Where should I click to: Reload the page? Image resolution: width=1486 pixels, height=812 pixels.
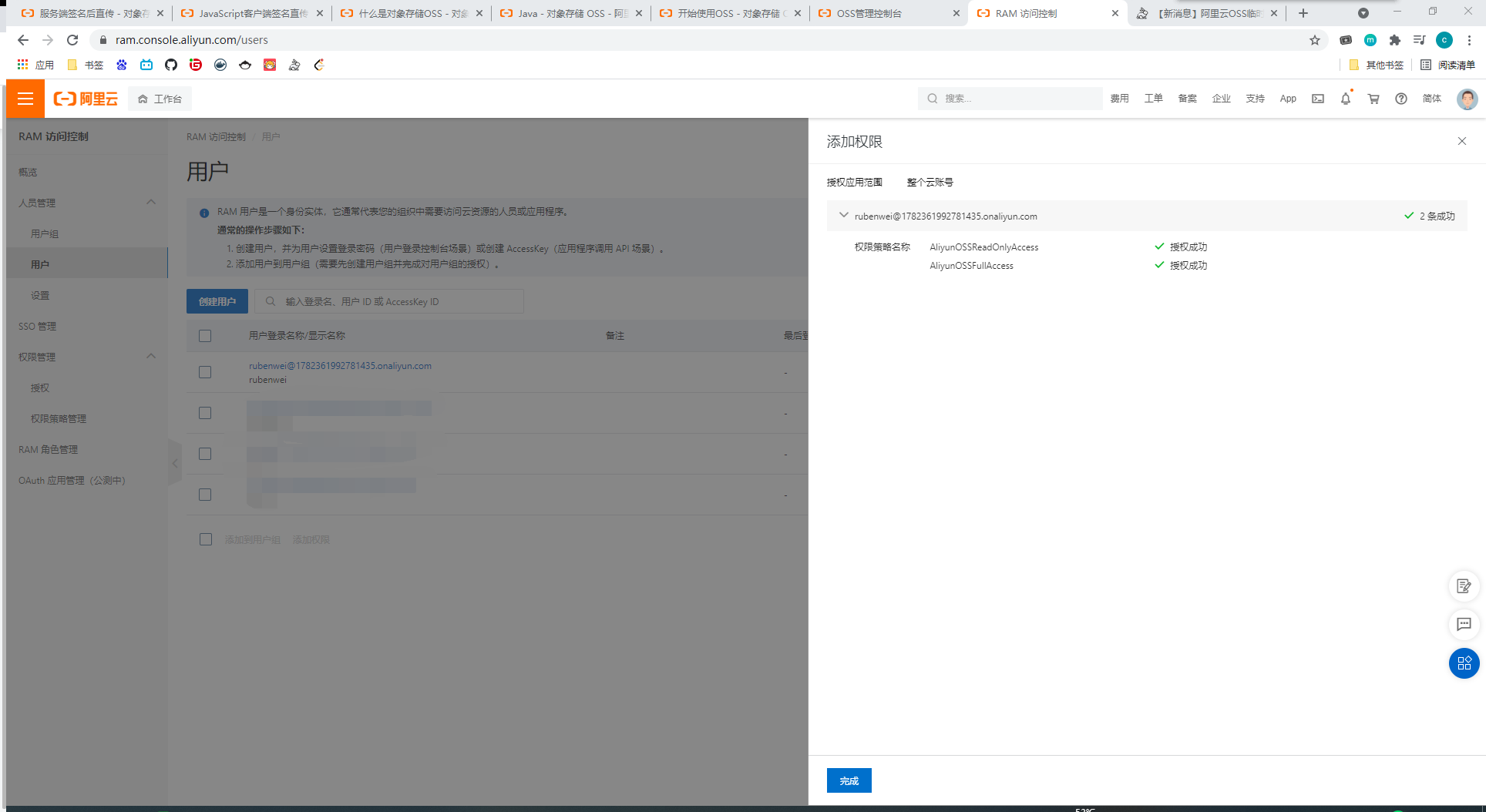coord(72,40)
